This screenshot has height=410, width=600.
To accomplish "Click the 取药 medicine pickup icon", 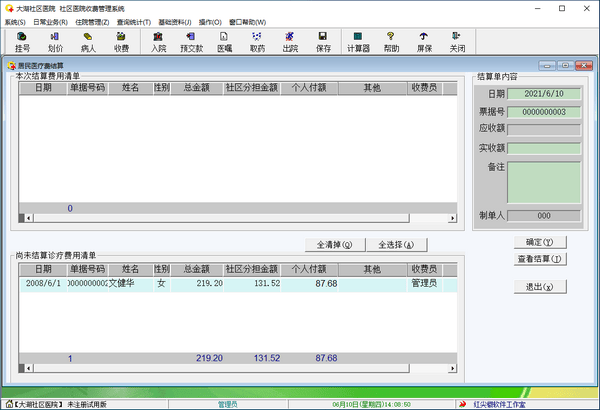I will (x=257, y=41).
